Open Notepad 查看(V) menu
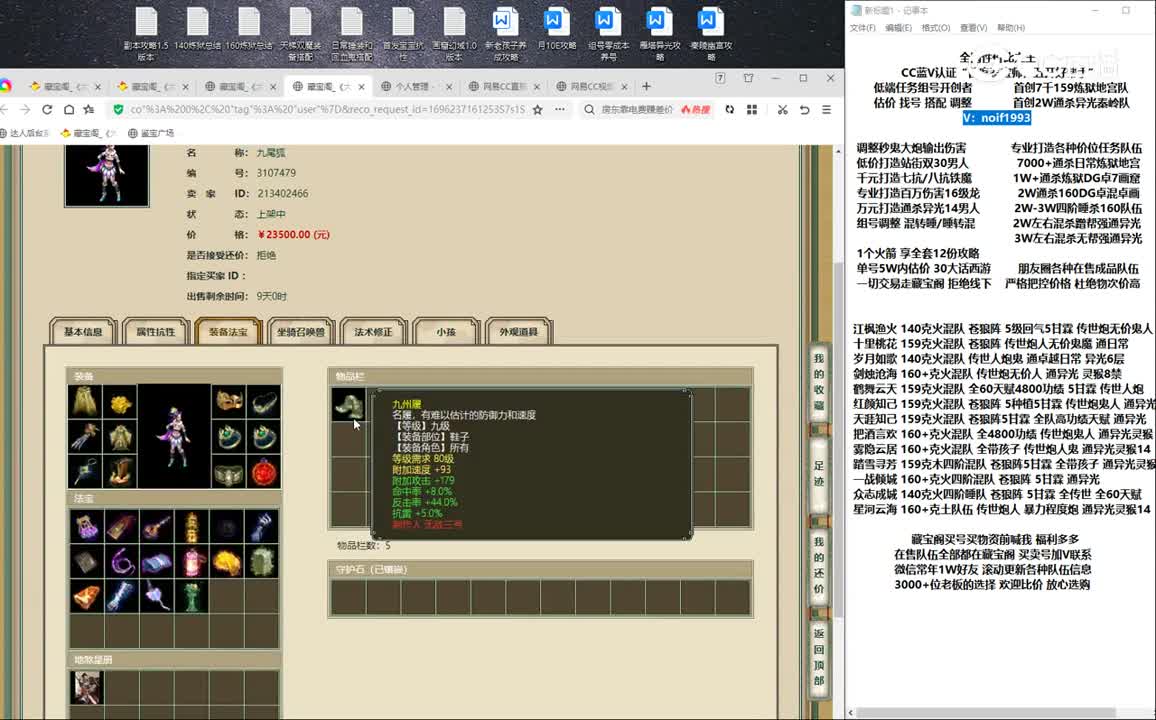Screen dimensions: 1156x720 tap(973, 27)
